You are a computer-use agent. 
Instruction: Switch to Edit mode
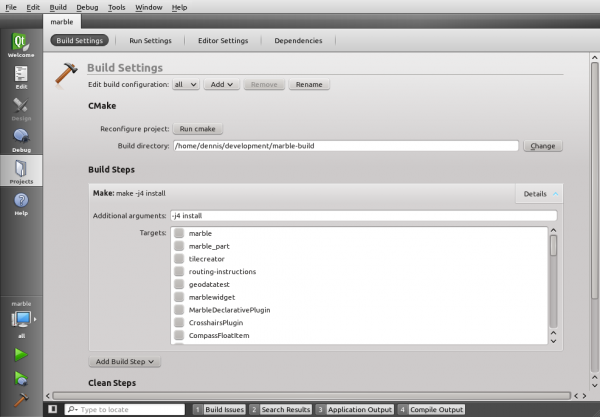pyautogui.click(x=20, y=76)
